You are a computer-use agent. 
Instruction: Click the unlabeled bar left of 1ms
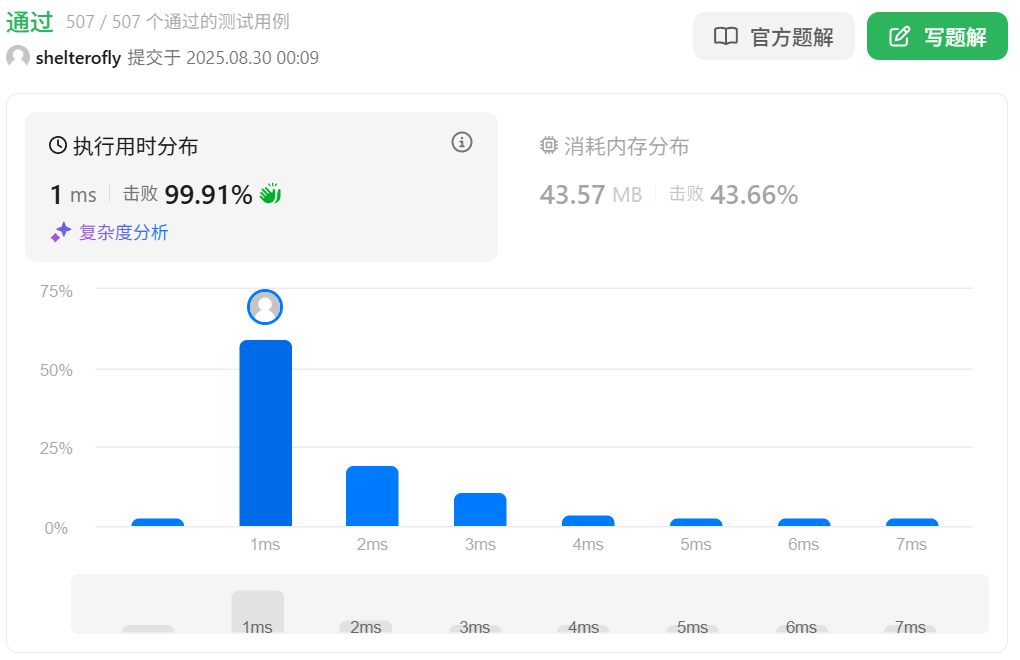point(157,522)
